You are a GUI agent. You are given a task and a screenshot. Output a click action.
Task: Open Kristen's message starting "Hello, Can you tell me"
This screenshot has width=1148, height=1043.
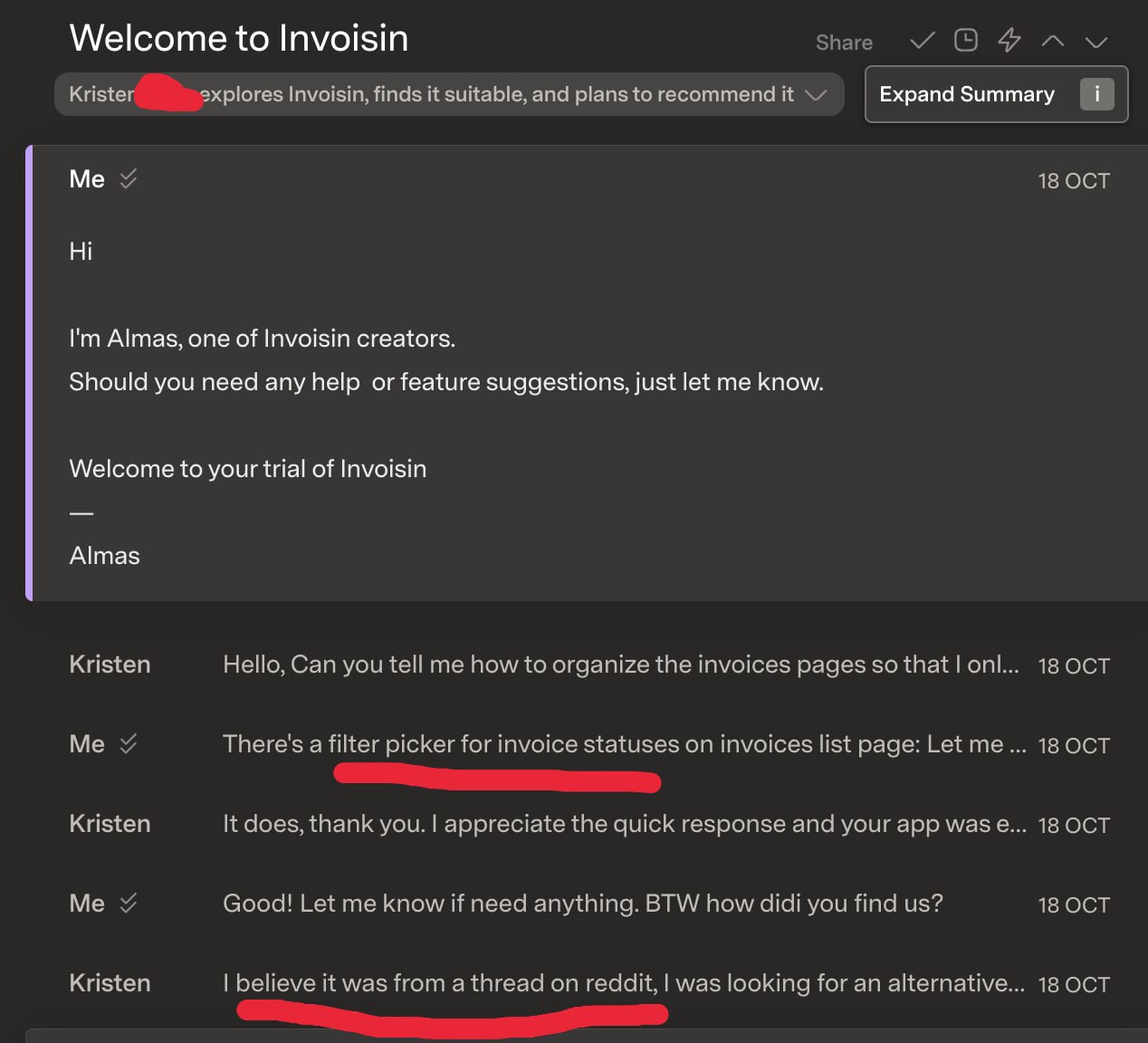(589, 665)
